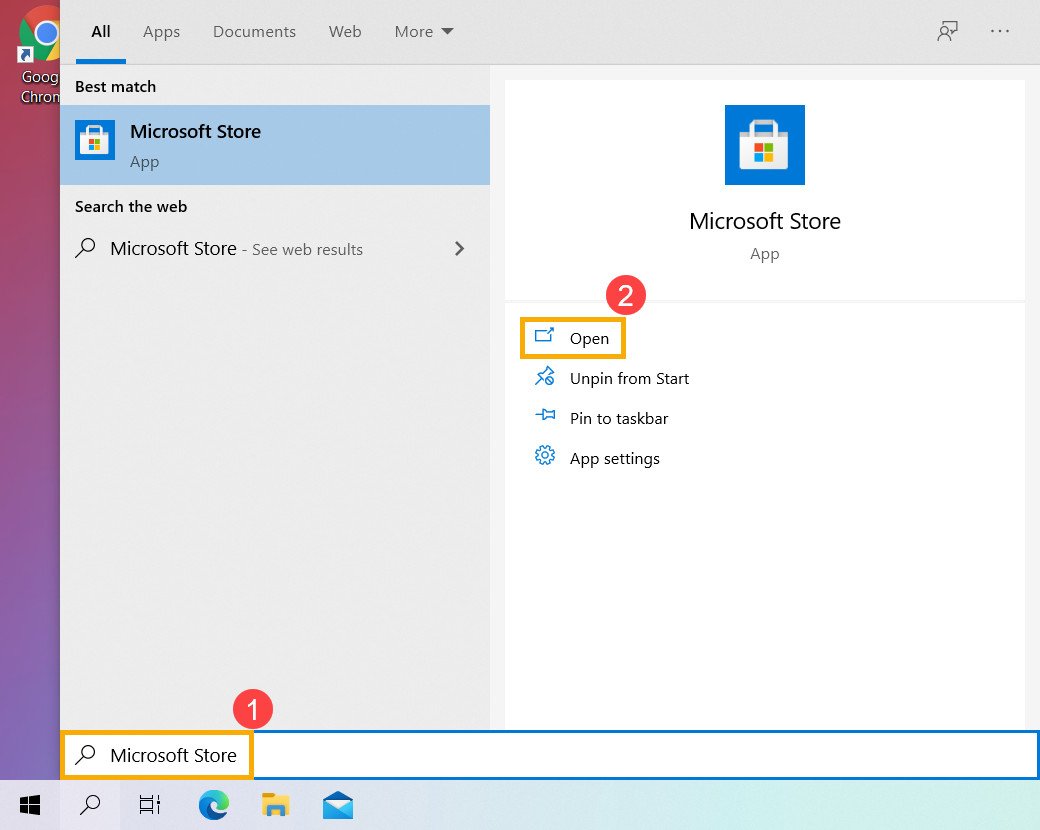The width and height of the screenshot is (1040, 830).
Task: Switch to the Apps search tab
Action: [x=161, y=31]
